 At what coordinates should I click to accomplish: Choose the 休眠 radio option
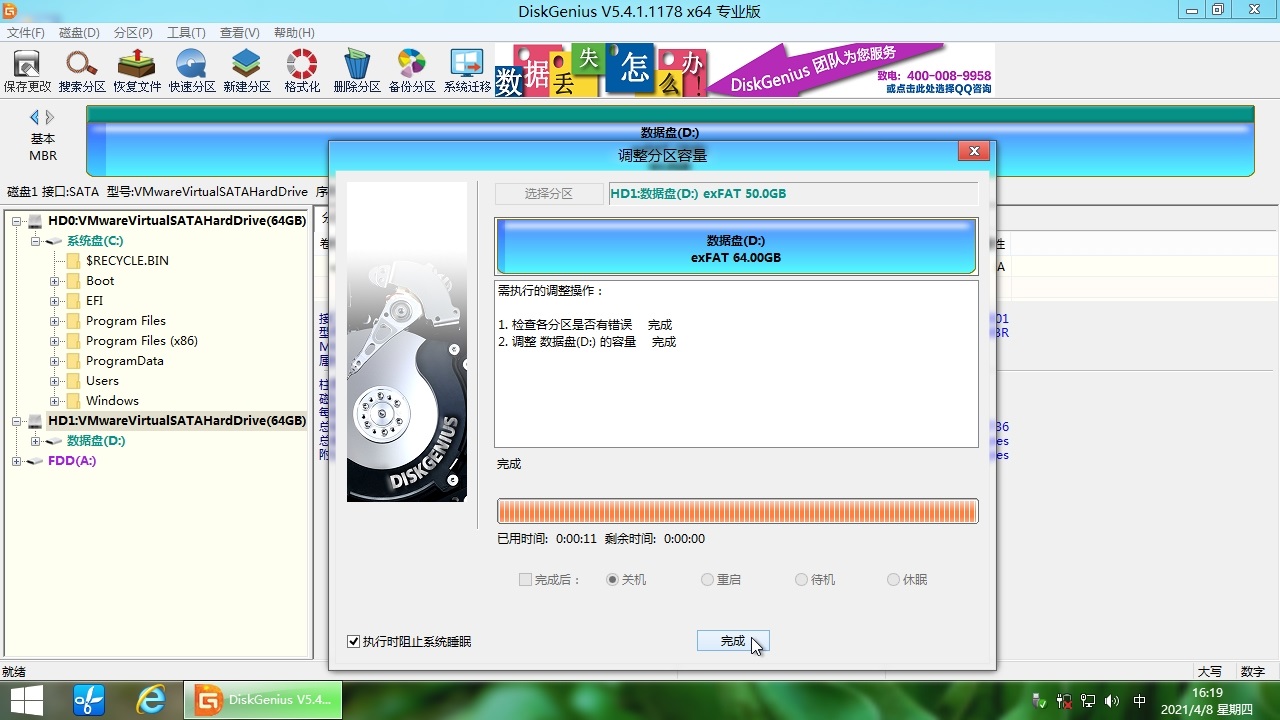click(x=892, y=579)
